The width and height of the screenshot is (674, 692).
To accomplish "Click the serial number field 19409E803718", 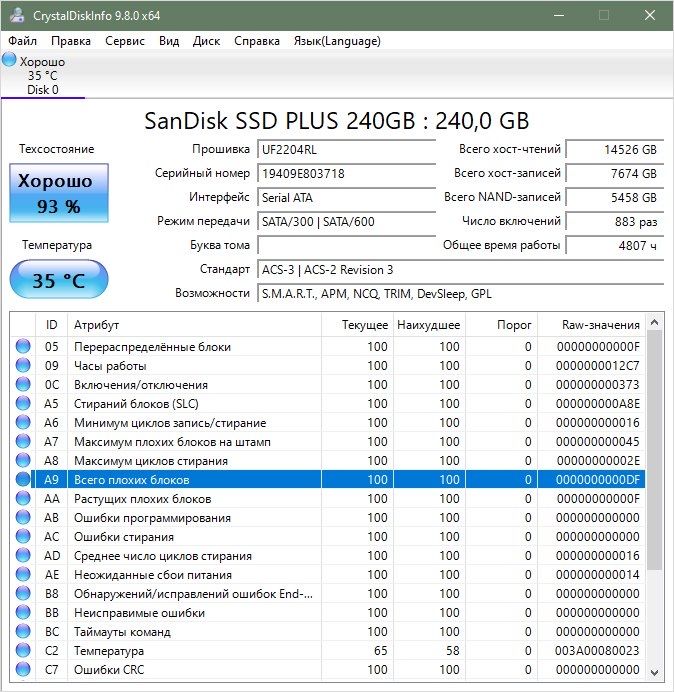I will 346,173.
